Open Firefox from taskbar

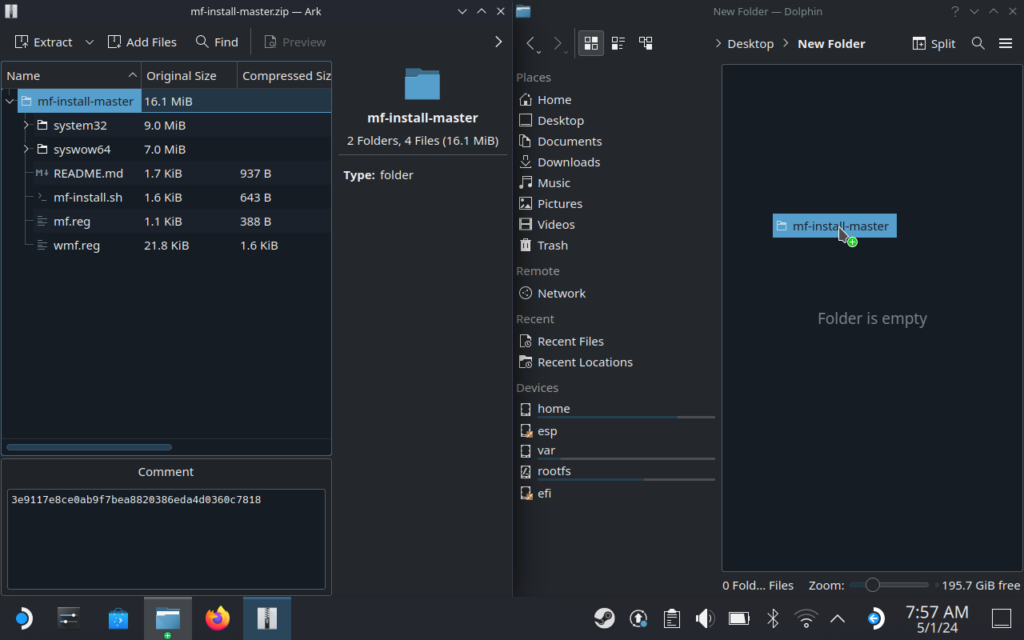(217, 618)
